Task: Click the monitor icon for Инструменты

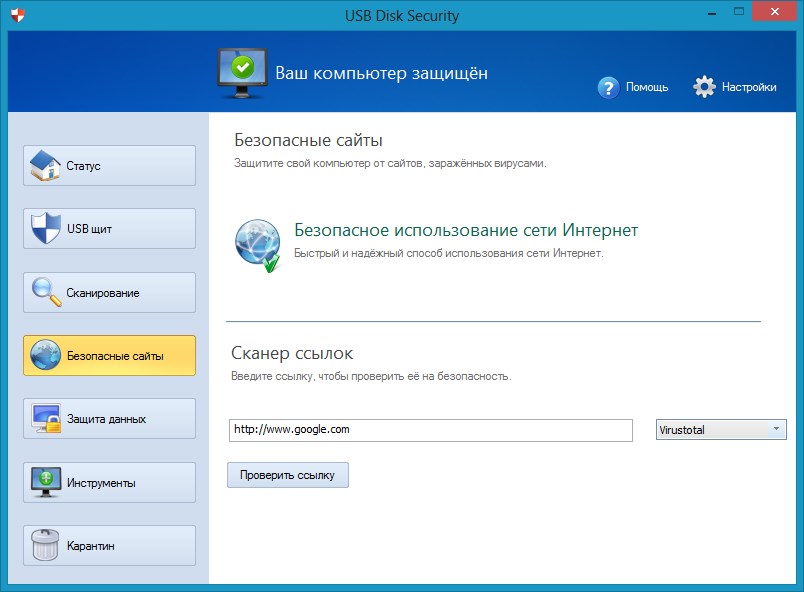Action: pos(46,482)
